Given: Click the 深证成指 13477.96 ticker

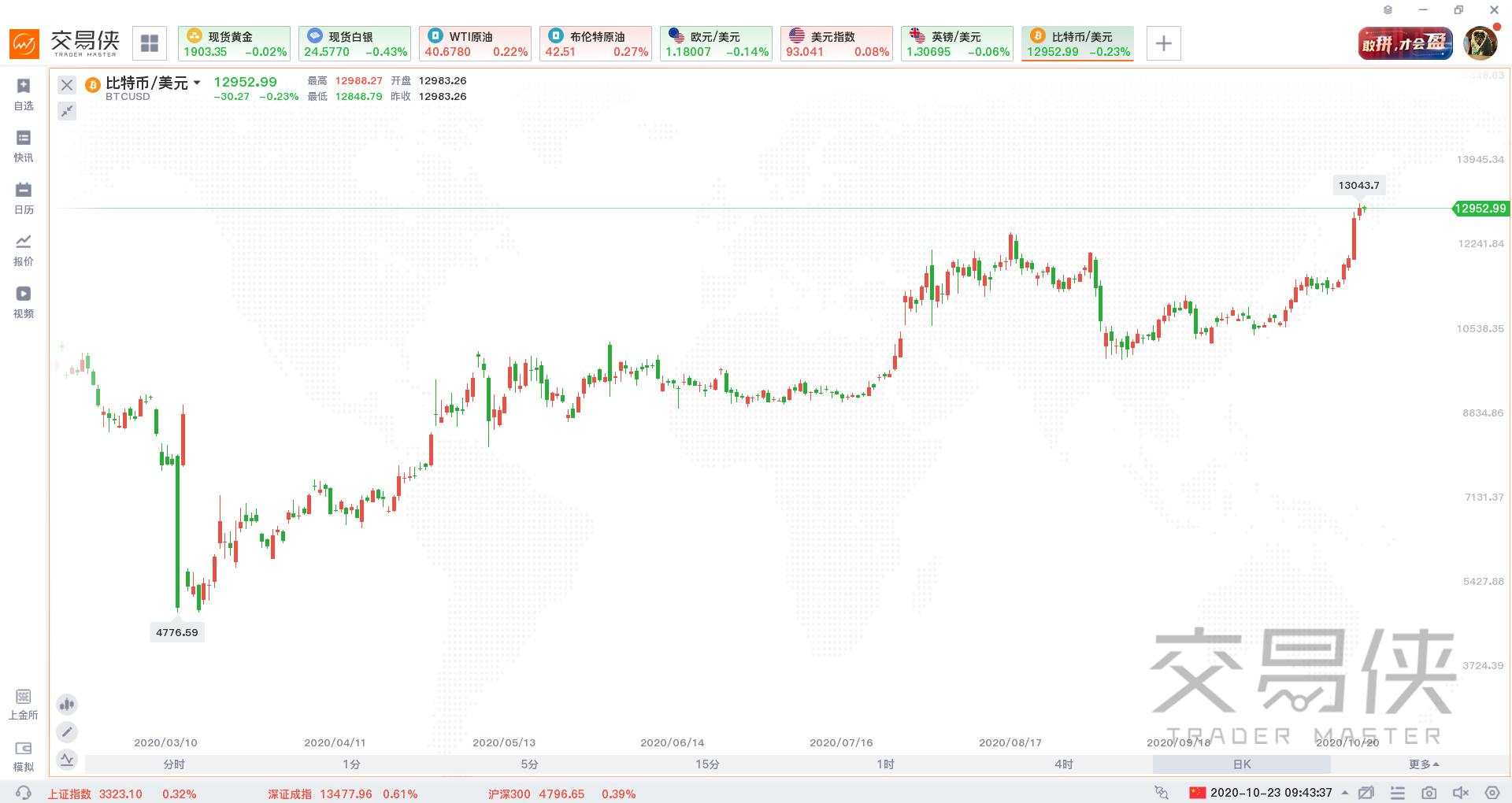Looking at the screenshot, I should pyautogui.click(x=343, y=794).
